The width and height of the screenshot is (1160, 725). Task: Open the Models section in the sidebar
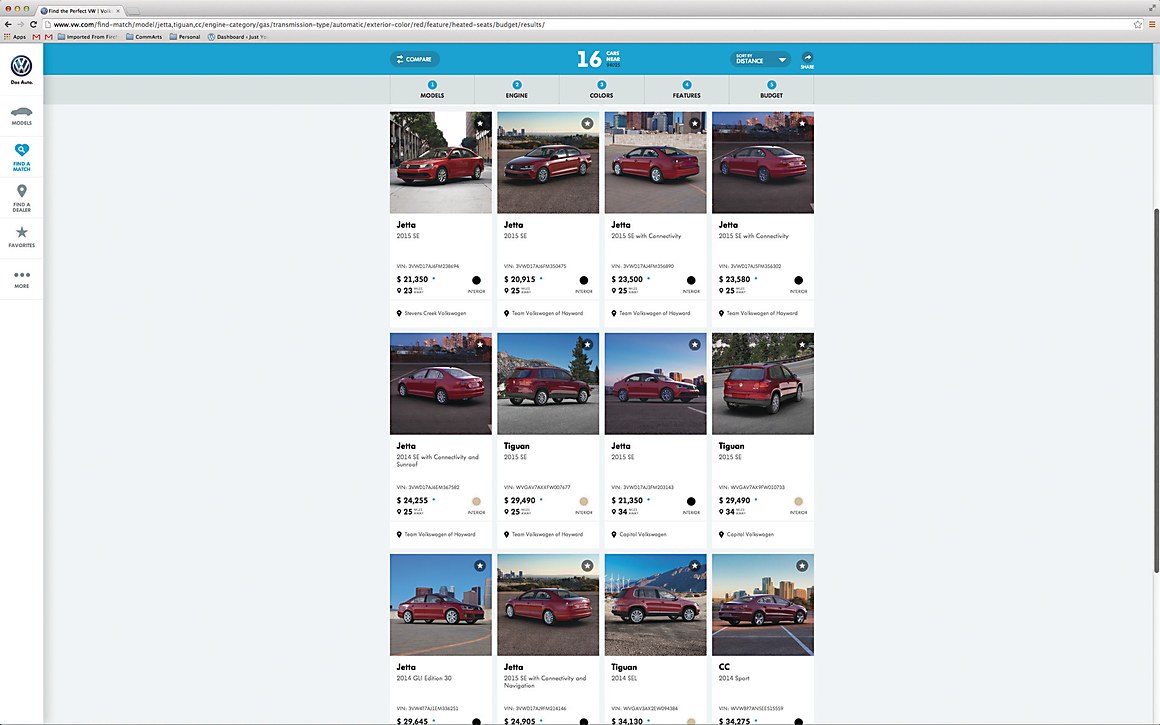[x=21, y=115]
